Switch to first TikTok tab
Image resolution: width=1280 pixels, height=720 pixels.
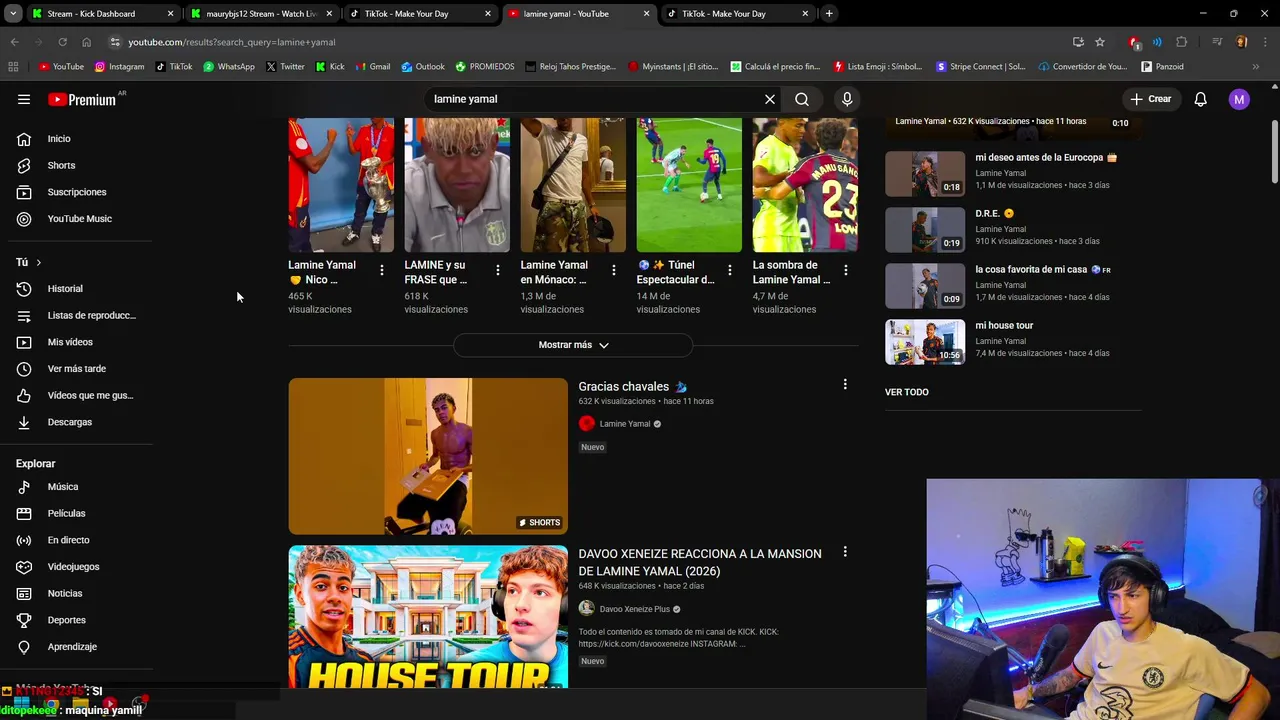point(420,14)
